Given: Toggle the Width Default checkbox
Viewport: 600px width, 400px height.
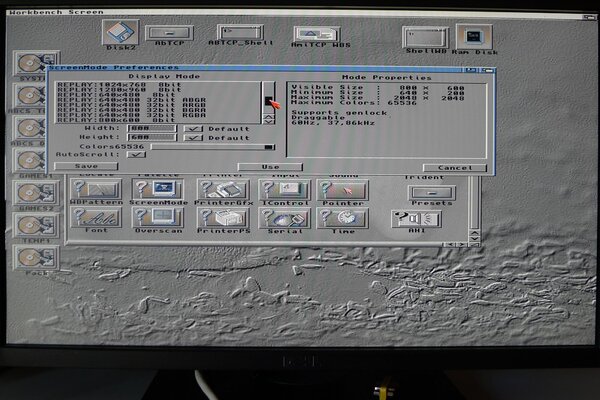Looking at the screenshot, I should tap(194, 129).
